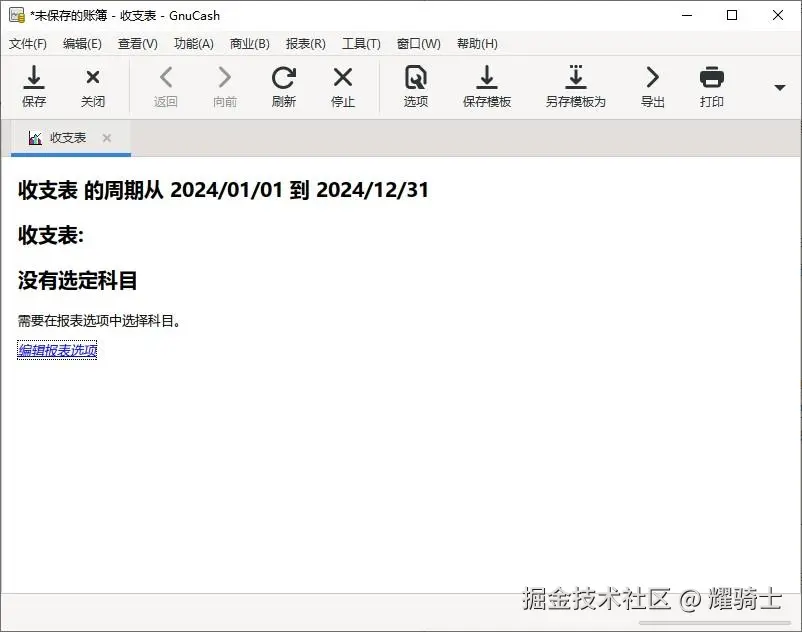Open report options via 选项 icon
The image size is (802, 632).
coord(415,86)
